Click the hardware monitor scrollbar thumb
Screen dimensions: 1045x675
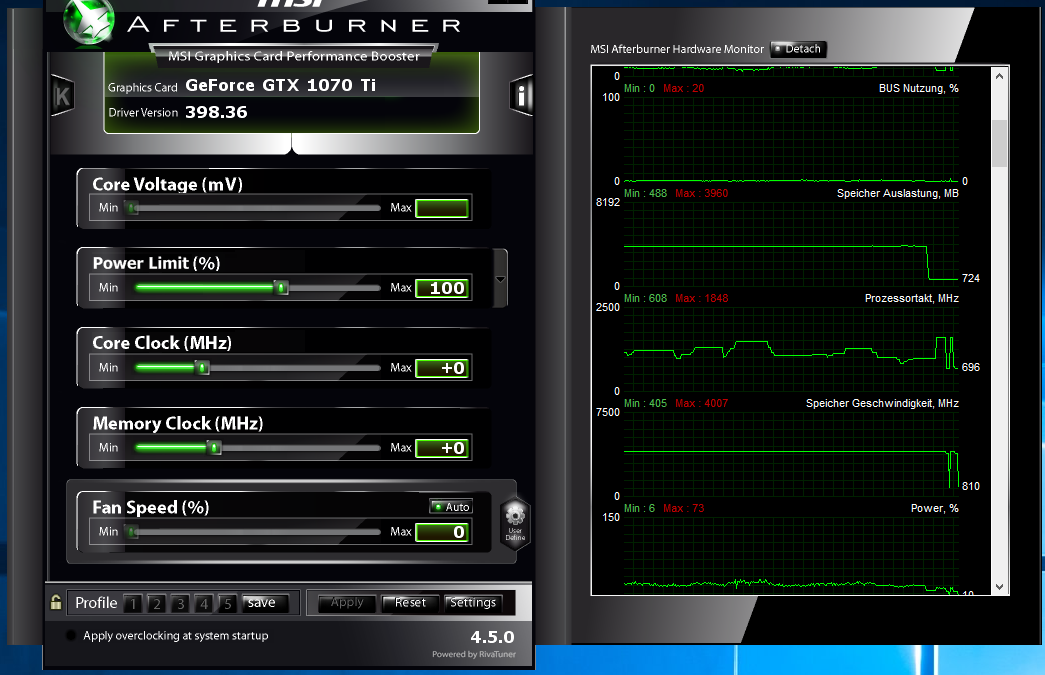[x=999, y=143]
